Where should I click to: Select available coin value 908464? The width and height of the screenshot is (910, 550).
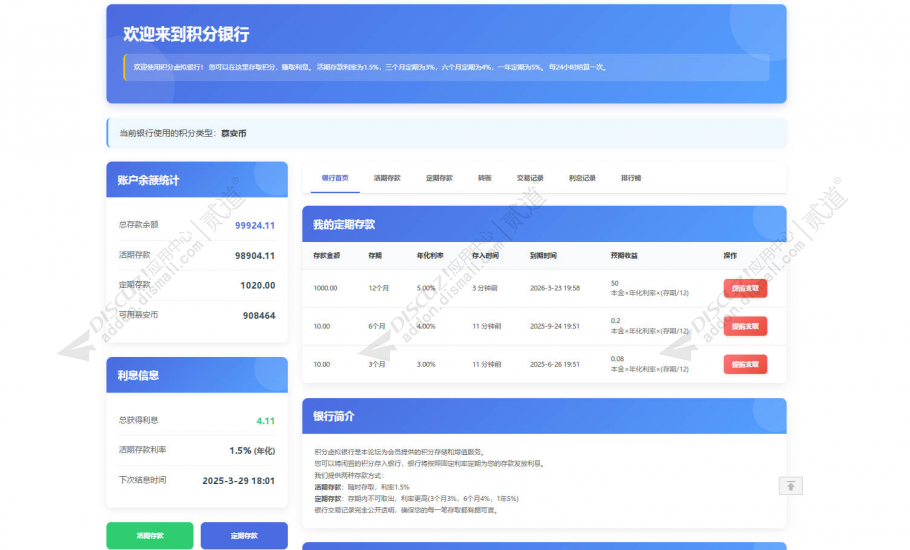pos(259,316)
